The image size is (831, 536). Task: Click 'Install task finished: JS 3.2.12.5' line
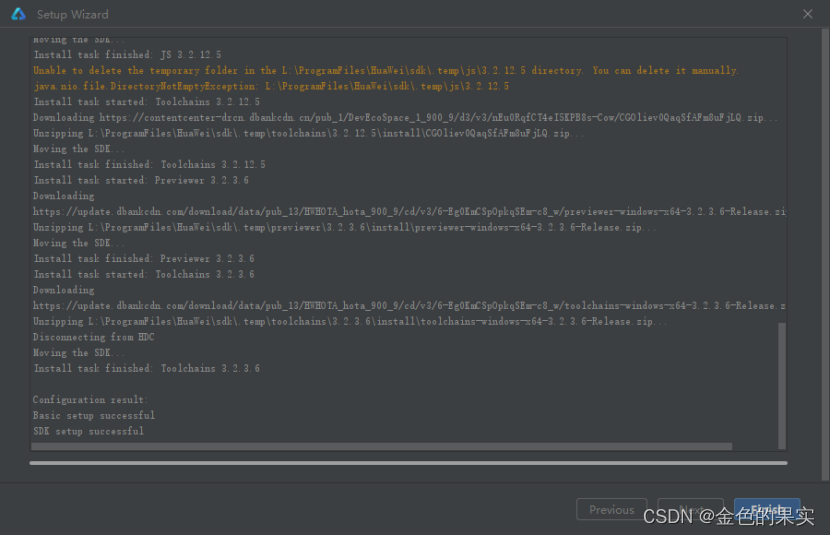(127, 55)
